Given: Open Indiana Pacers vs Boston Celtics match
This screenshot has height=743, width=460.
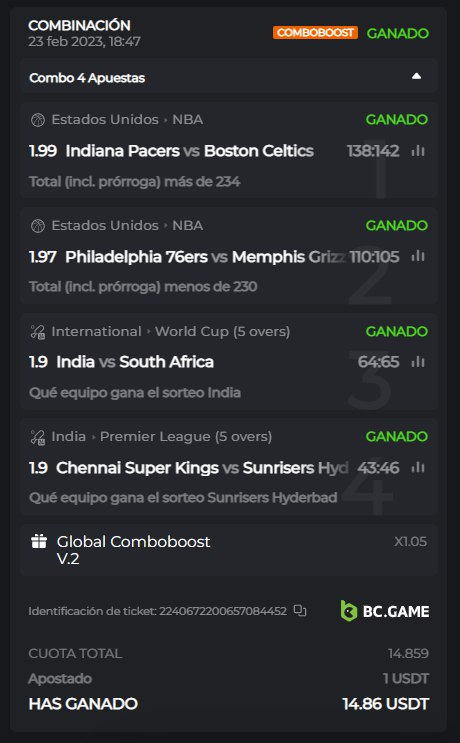Looking at the screenshot, I should click(x=189, y=151).
